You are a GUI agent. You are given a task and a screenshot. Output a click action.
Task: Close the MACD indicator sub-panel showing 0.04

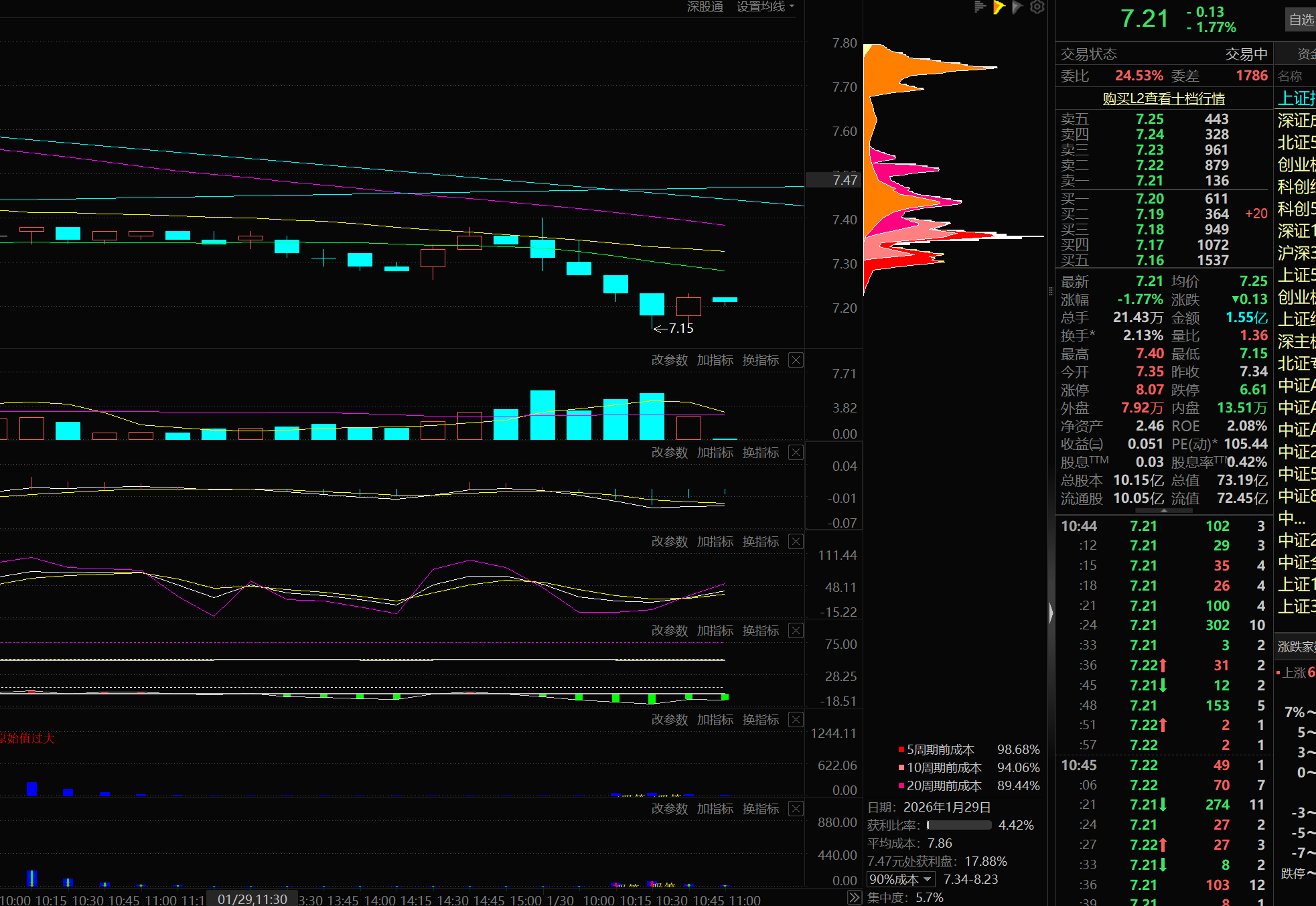point(796,453)
